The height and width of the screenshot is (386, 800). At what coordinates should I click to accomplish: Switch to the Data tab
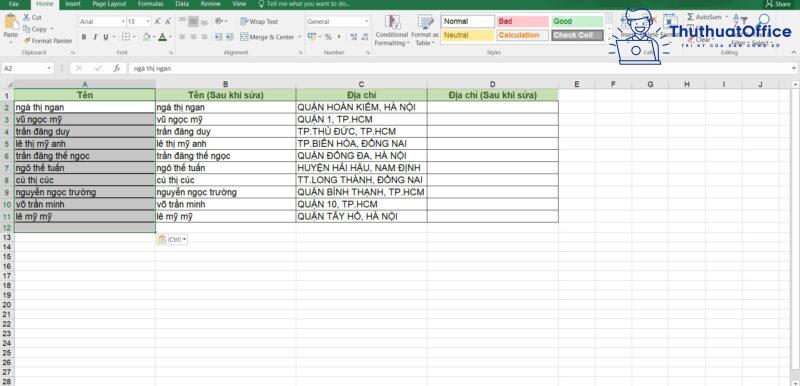(182, 4)
